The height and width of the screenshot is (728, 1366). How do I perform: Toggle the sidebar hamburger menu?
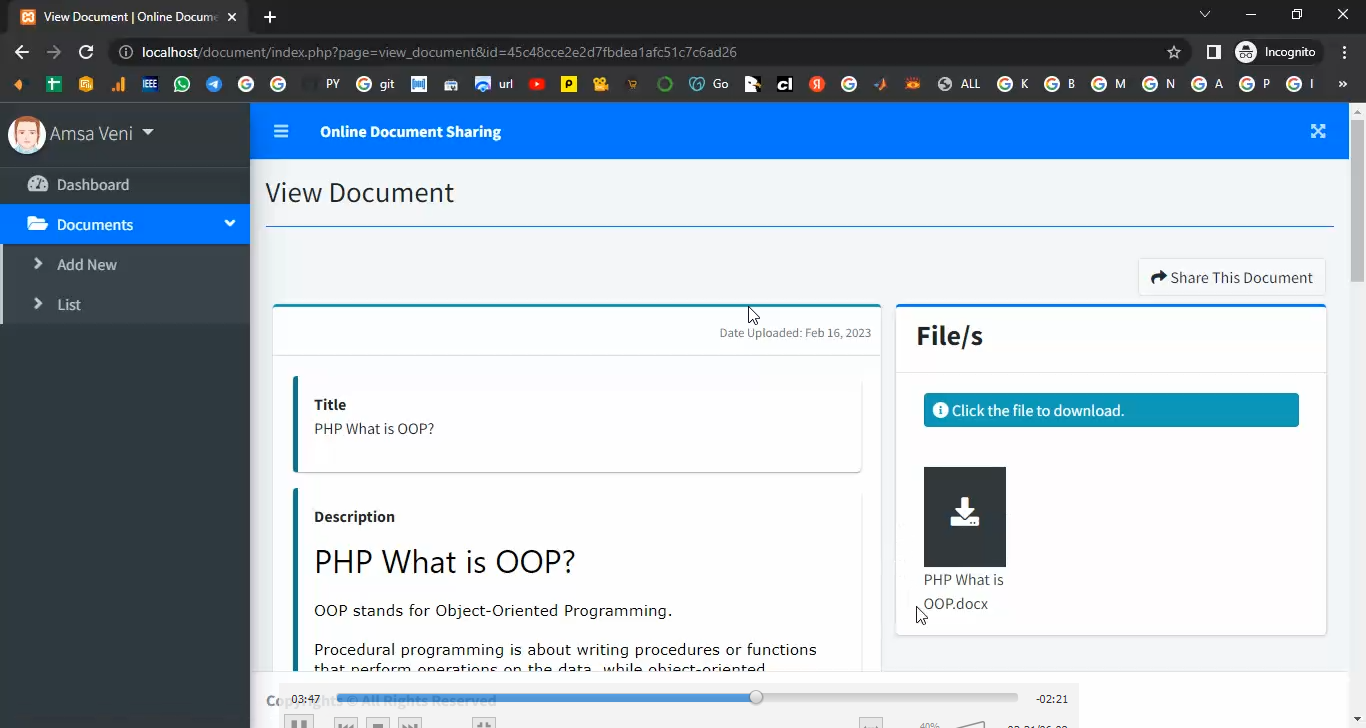point(281,131)
